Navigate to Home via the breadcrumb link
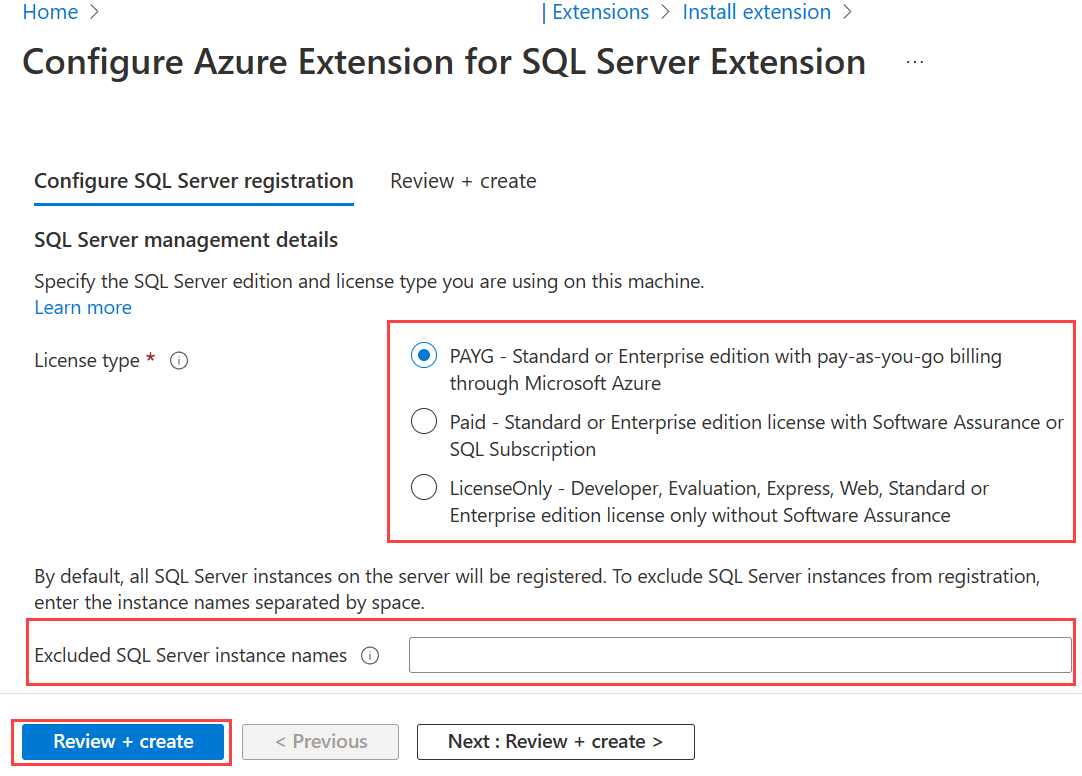The width and height of the screenshot is (1082, 776). [50, 12]
